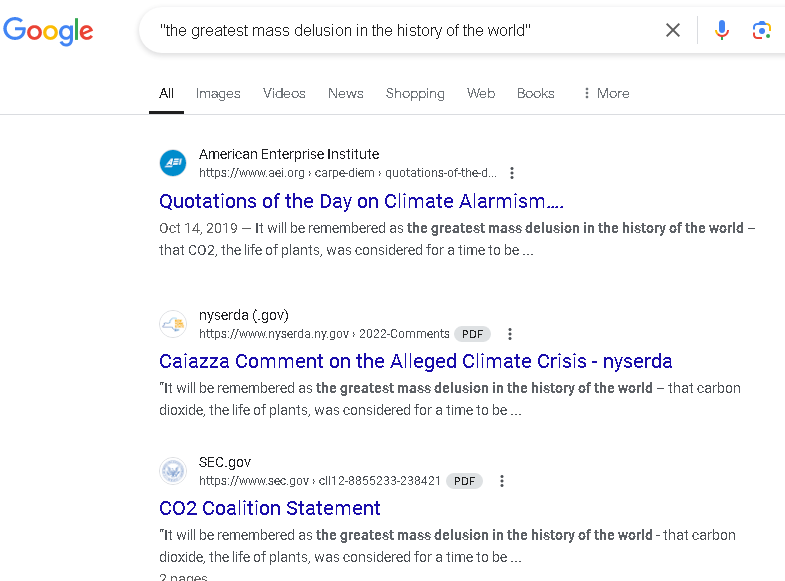The image size is (785, 581).
Task: Click the Google logo
Action: click(x=48, y=31)
